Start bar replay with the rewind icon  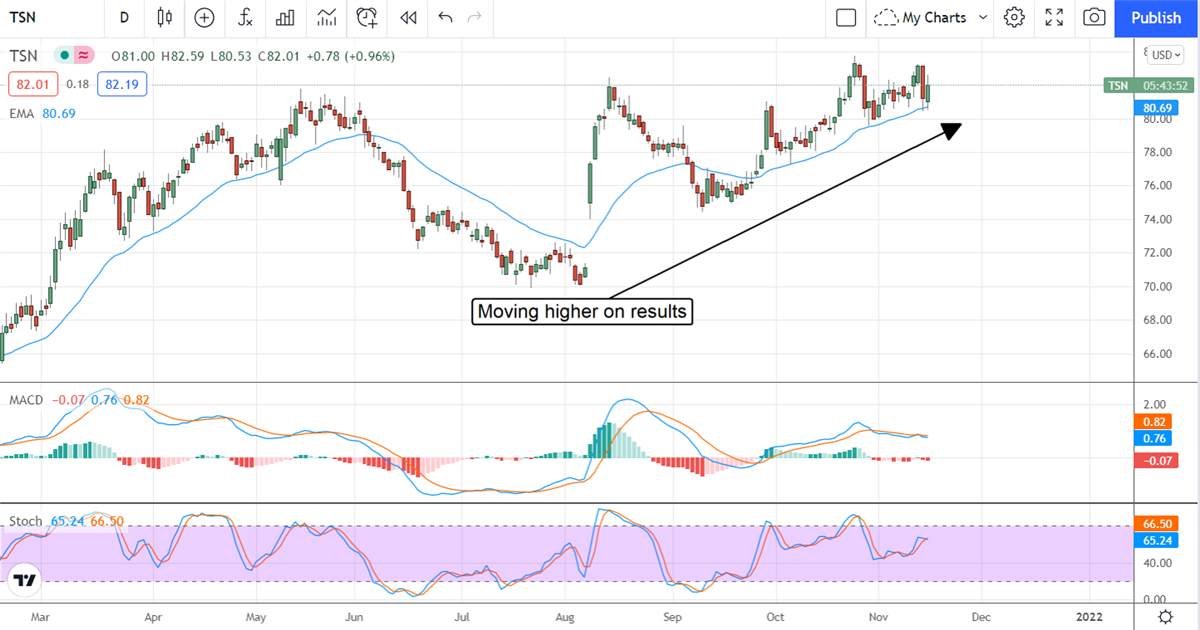(x=408, y=17)
